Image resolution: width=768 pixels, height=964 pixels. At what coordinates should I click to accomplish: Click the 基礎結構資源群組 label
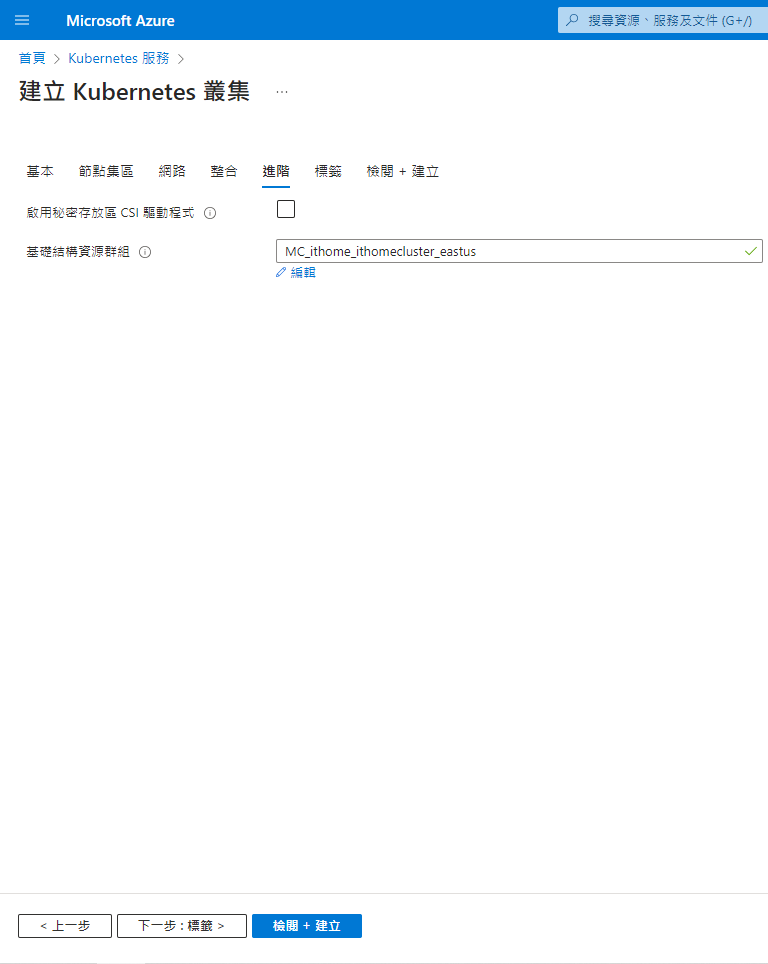(x=78, y=252)
